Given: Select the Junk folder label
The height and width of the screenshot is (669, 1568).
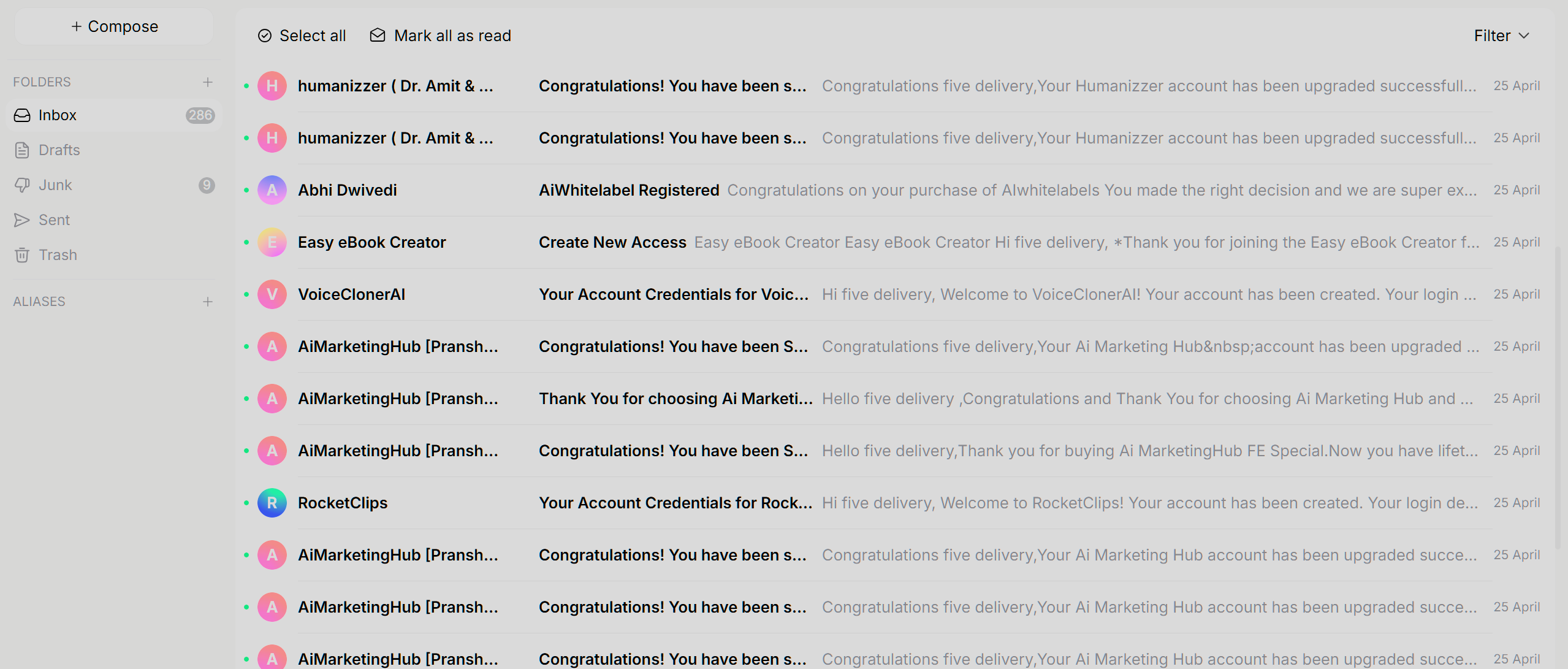Looking at the screenshot, I should coord(55,185).
